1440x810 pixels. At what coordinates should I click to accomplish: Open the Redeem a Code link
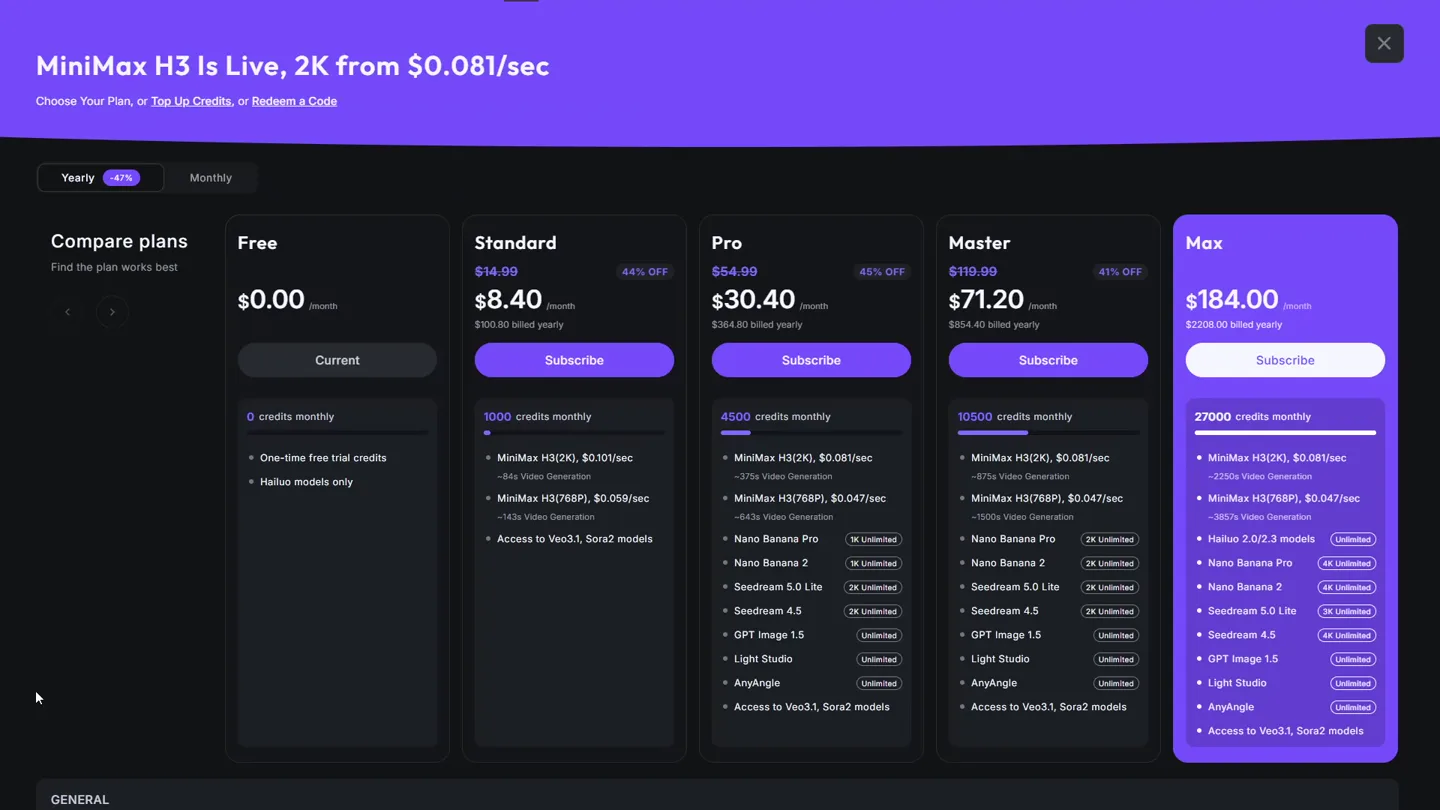point(294,101)
